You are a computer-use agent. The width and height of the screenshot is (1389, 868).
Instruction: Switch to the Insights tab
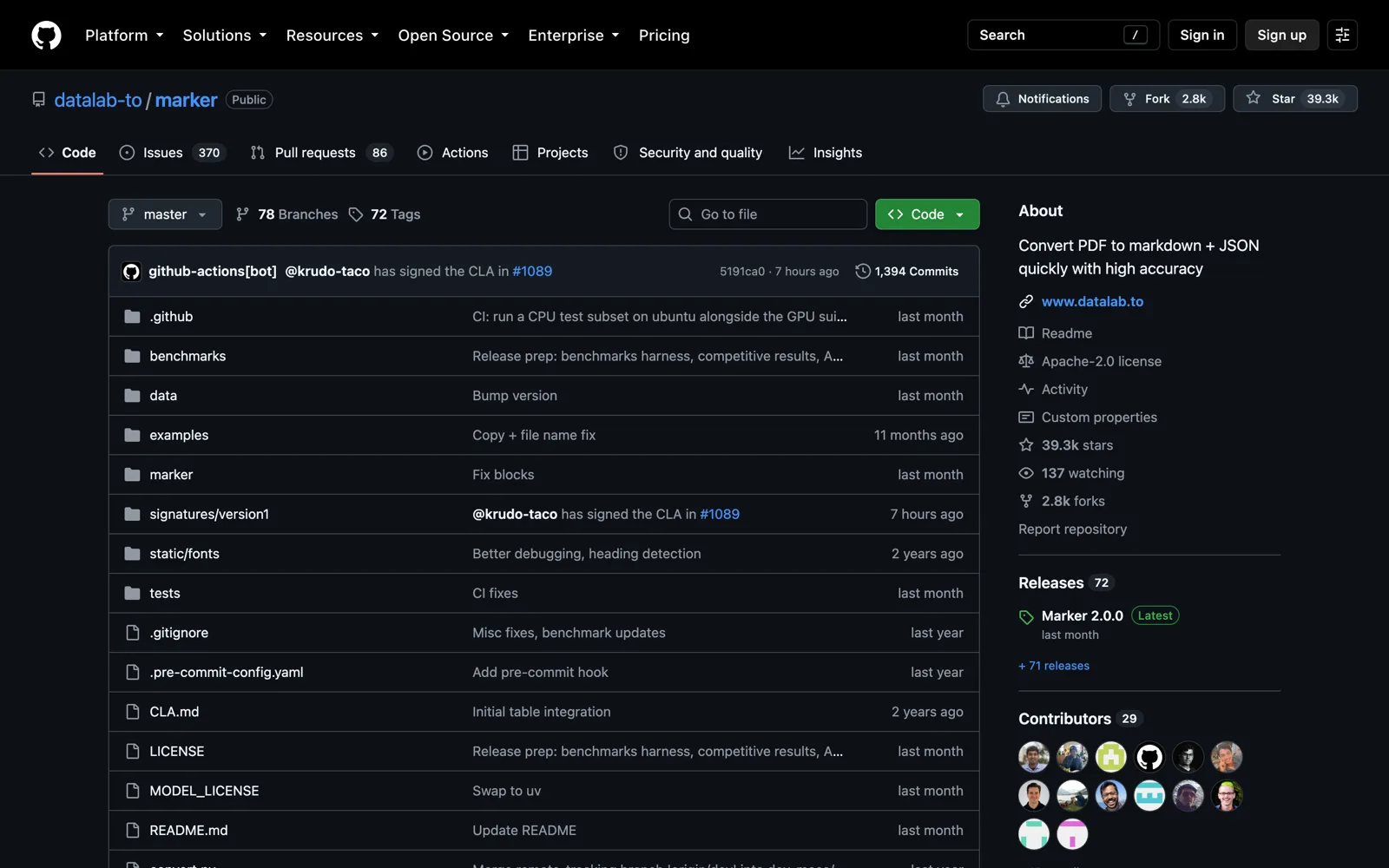tap(826, 153)
